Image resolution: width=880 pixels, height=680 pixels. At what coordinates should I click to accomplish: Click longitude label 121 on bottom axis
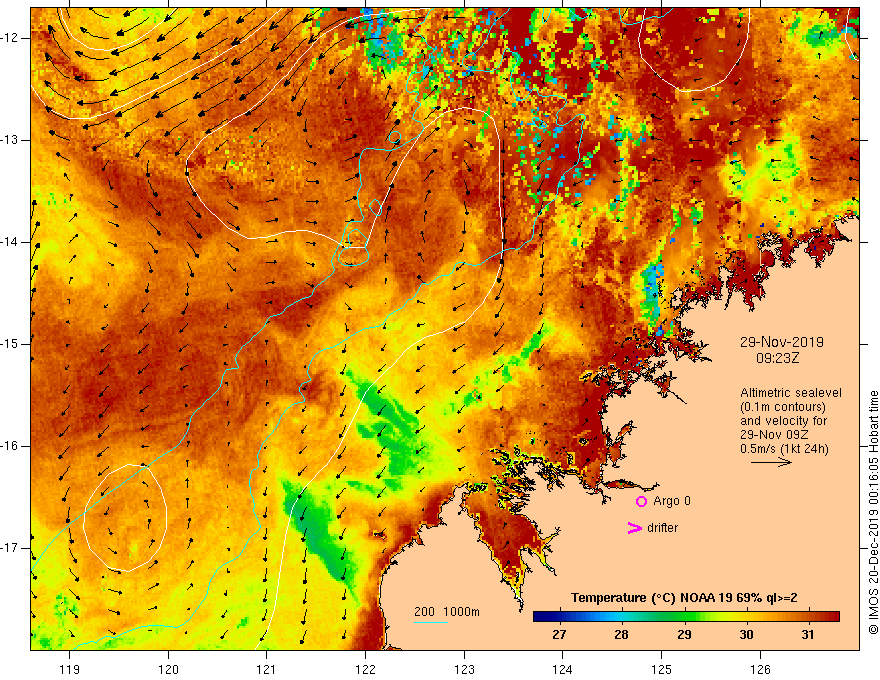pyautogui.click(x=267, y=669)
